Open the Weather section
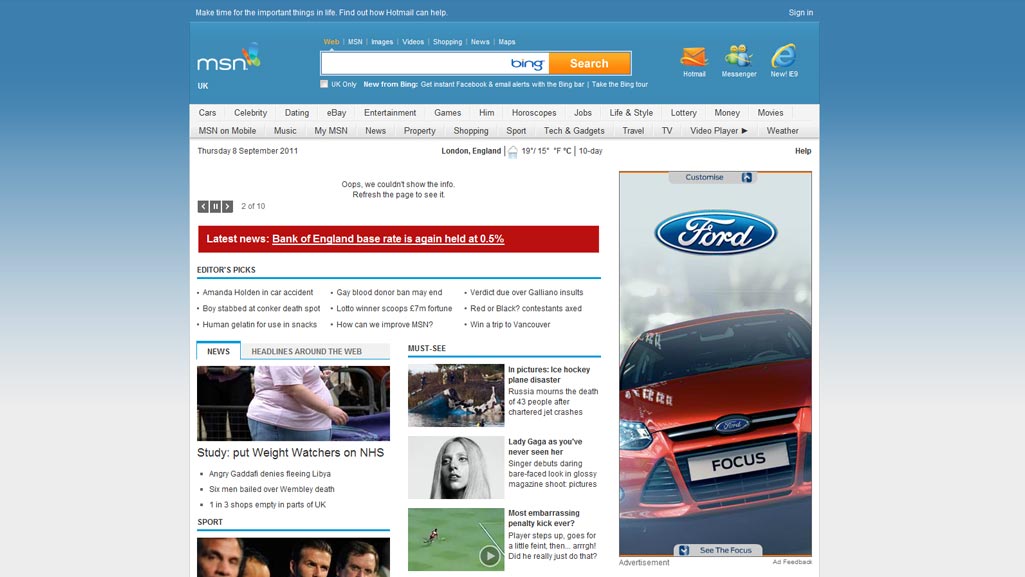 tap(782, 131)
